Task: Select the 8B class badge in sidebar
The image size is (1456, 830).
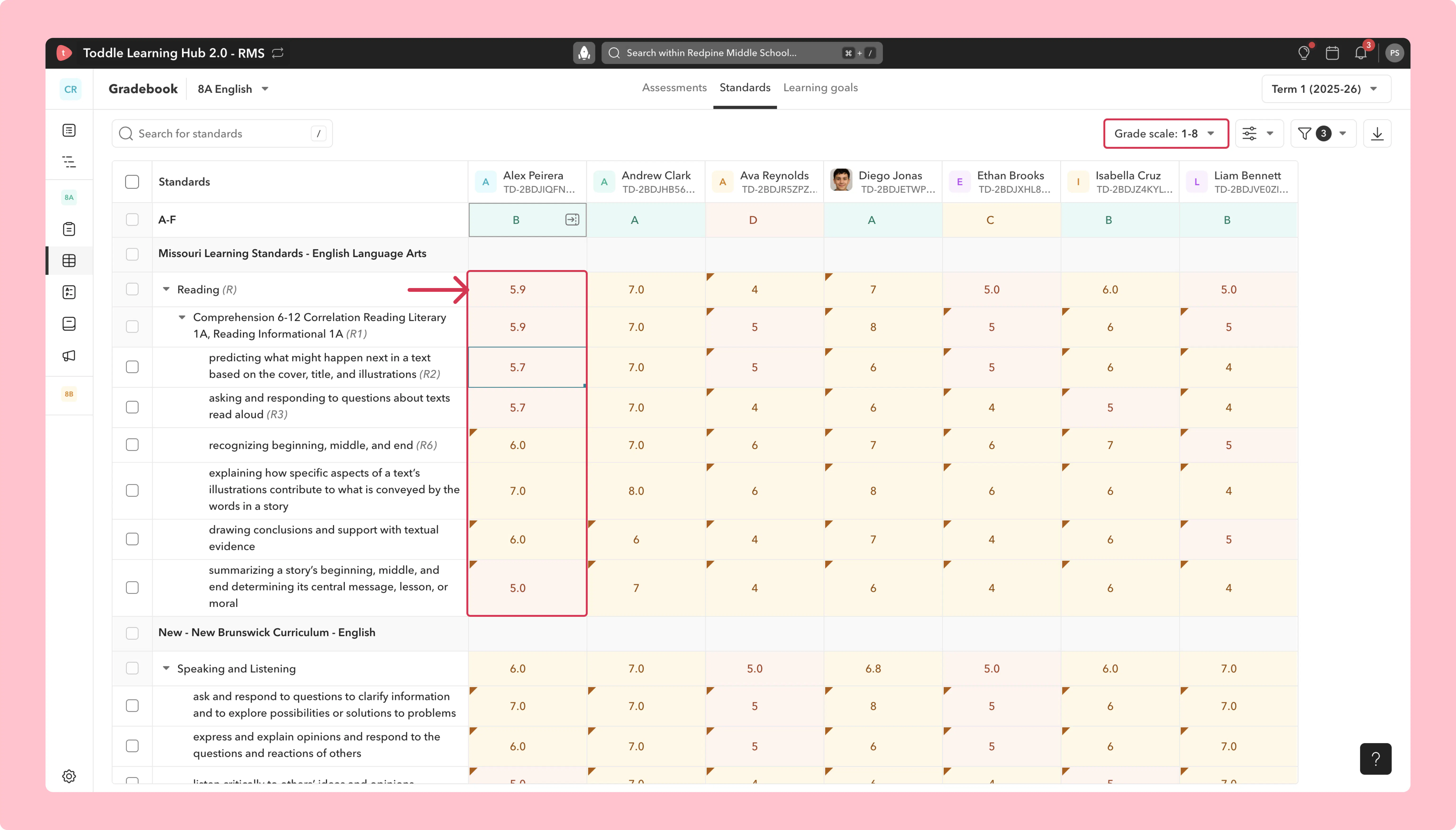Action: (69, 394)
